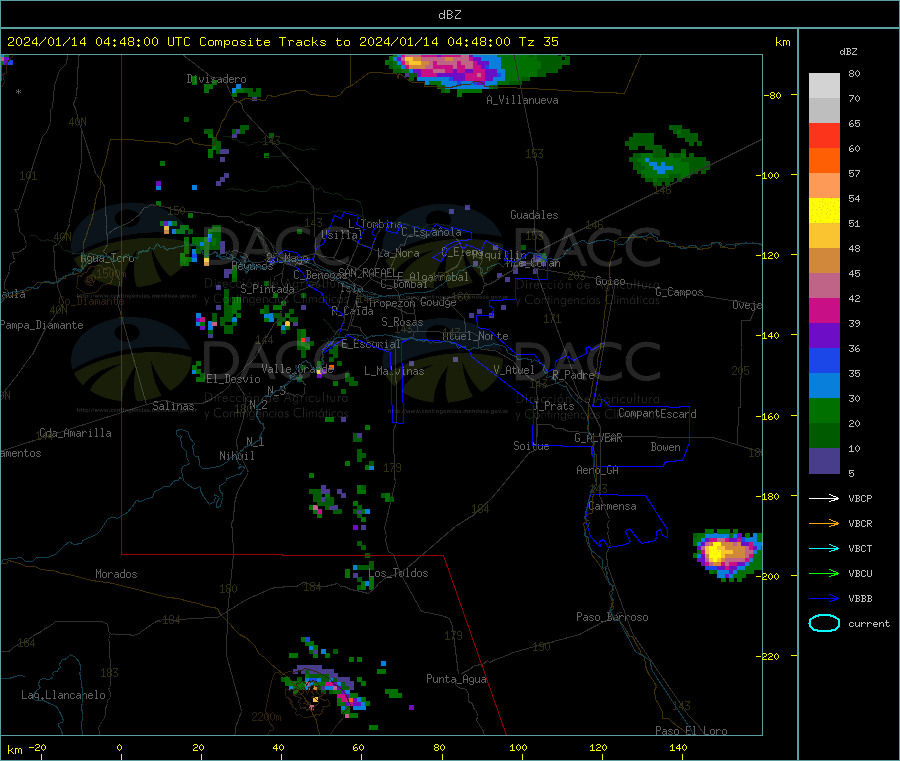Select the slate violet swatch above 5 label
The width and height of the screenshot is (900, 761).
pos(824,461)
